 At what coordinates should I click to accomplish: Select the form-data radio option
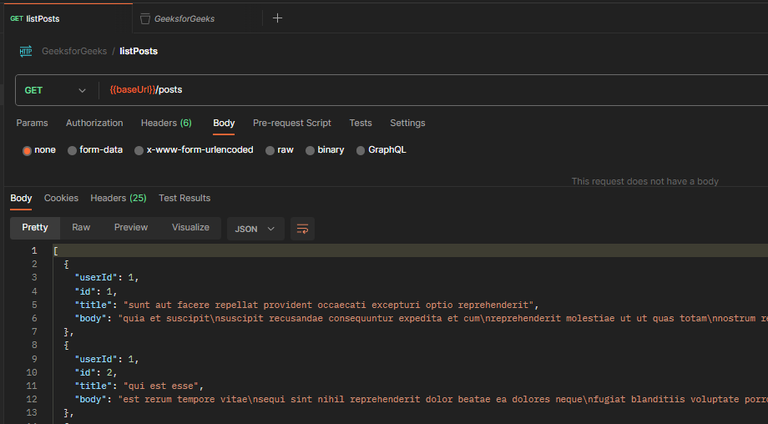coord(72,150)
